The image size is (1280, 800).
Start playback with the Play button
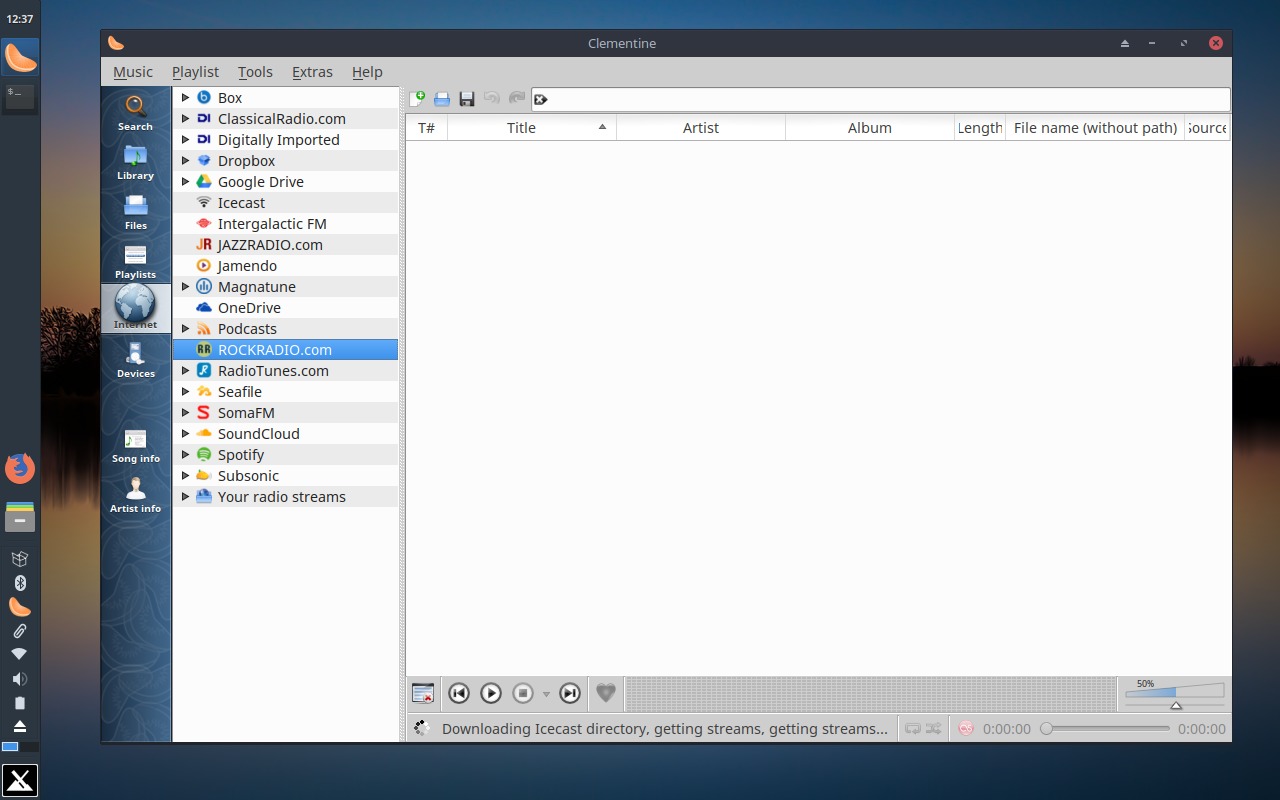click(490, 692)
